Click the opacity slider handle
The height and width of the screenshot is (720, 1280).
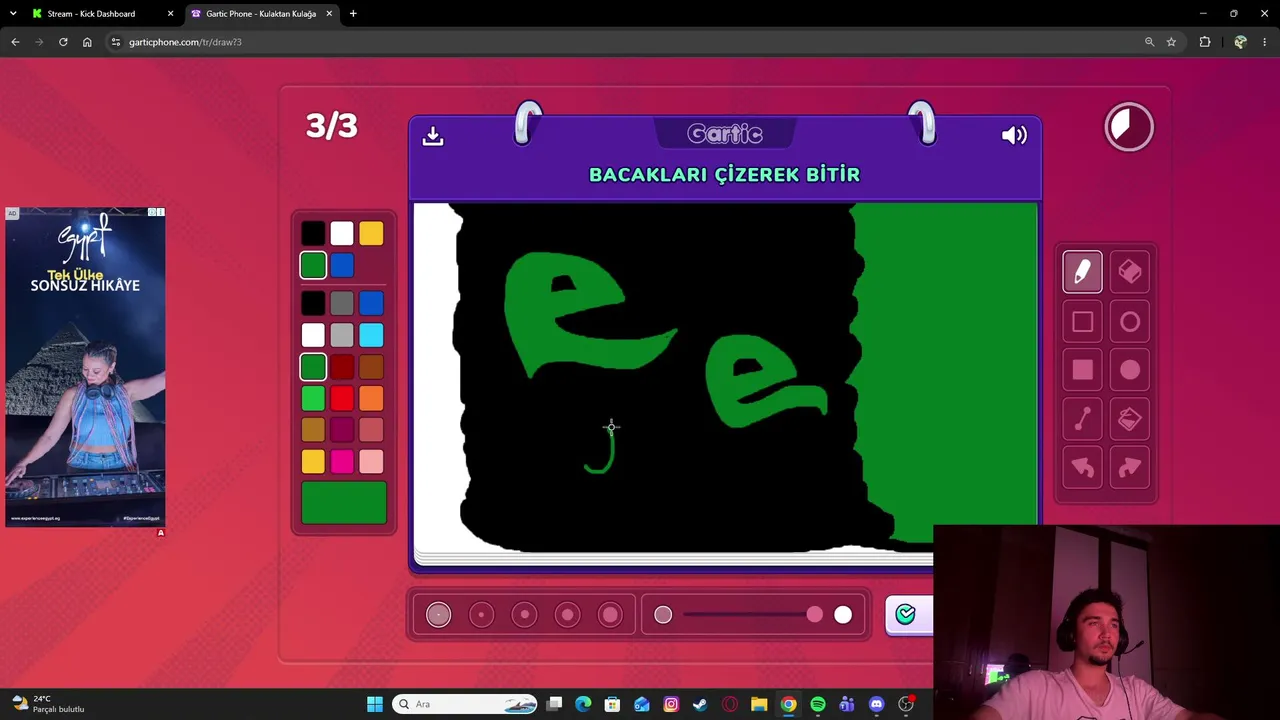(x=815, y=615)
